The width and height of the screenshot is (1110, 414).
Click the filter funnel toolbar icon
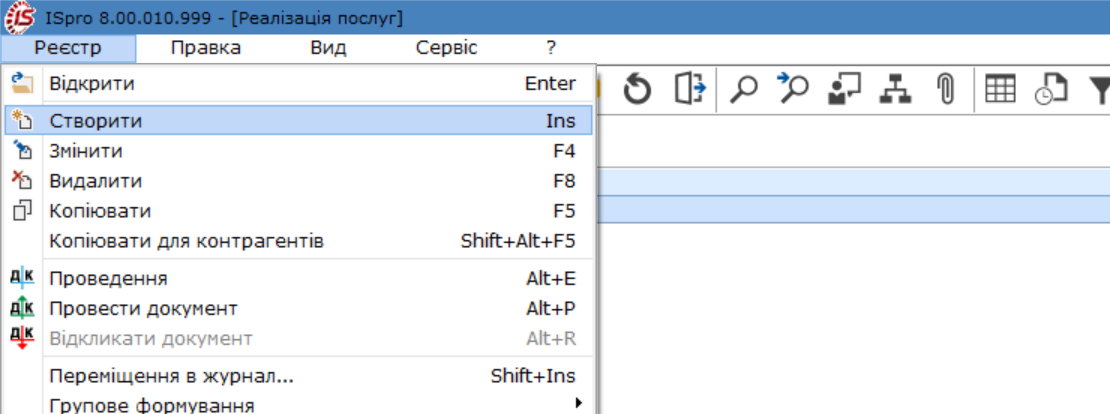coord(1099,90)
